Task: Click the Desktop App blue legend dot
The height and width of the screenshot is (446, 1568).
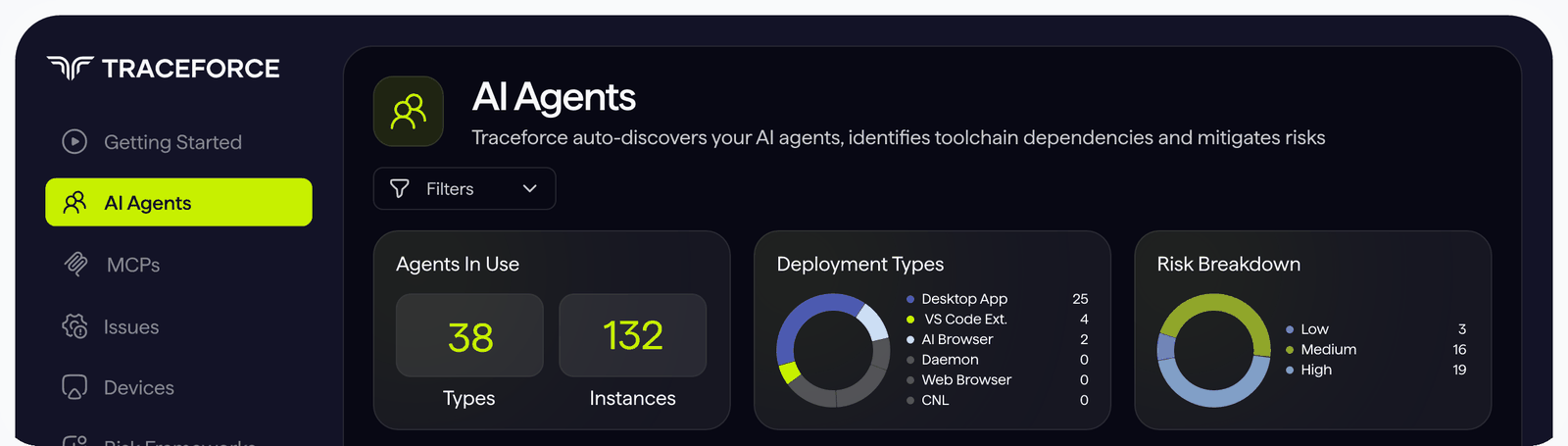Action: [x=910, y=299]
